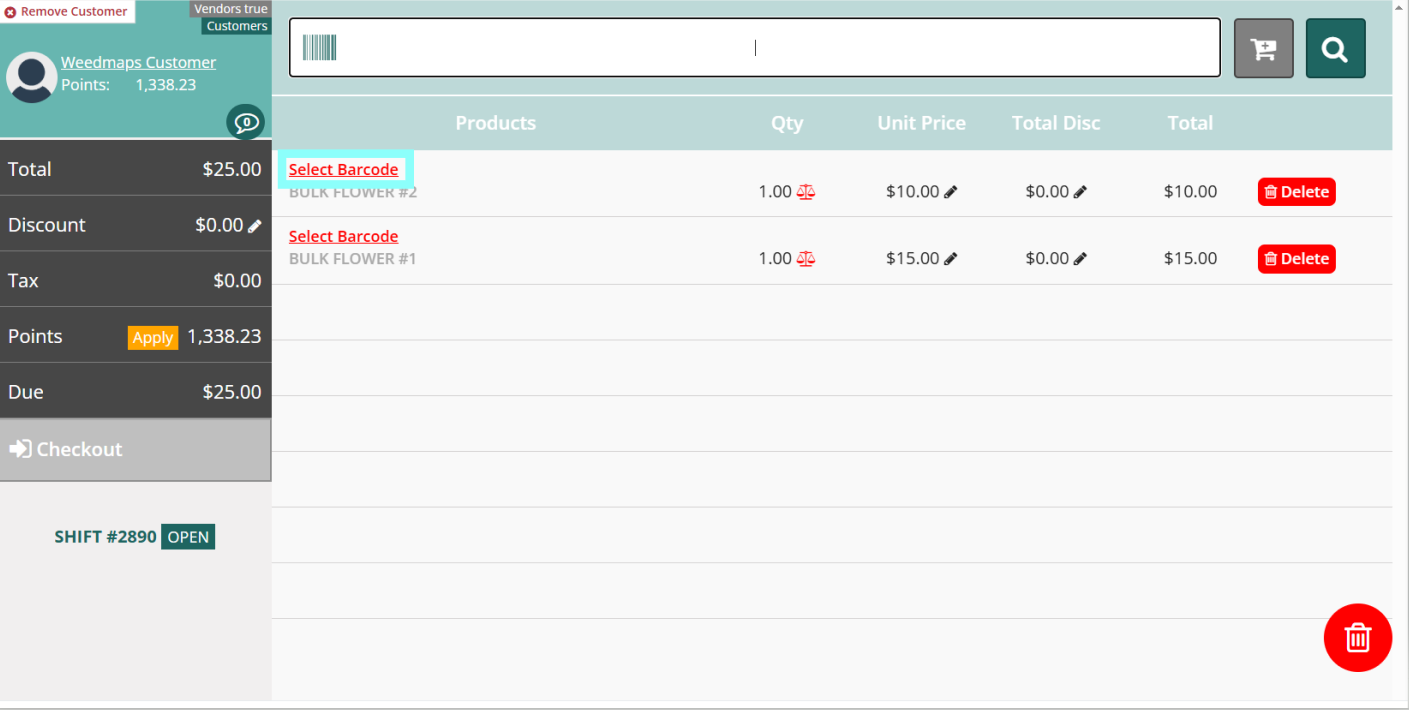Image resolution: width=1409 pixels, height=710 pixels.
Task: Click the customer Points 1,338.23 under the name
Action: pyautogui.click(x=166, y=85)
